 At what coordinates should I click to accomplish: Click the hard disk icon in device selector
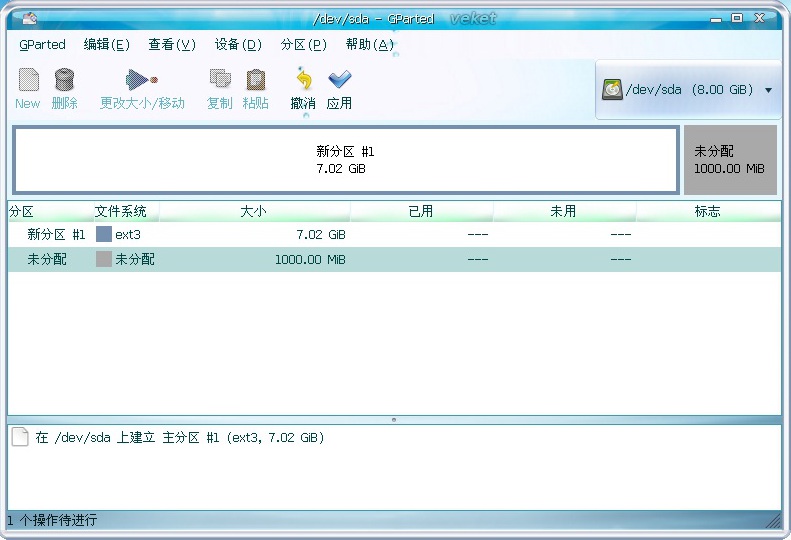pyautogui.click(x=612, y=90)
